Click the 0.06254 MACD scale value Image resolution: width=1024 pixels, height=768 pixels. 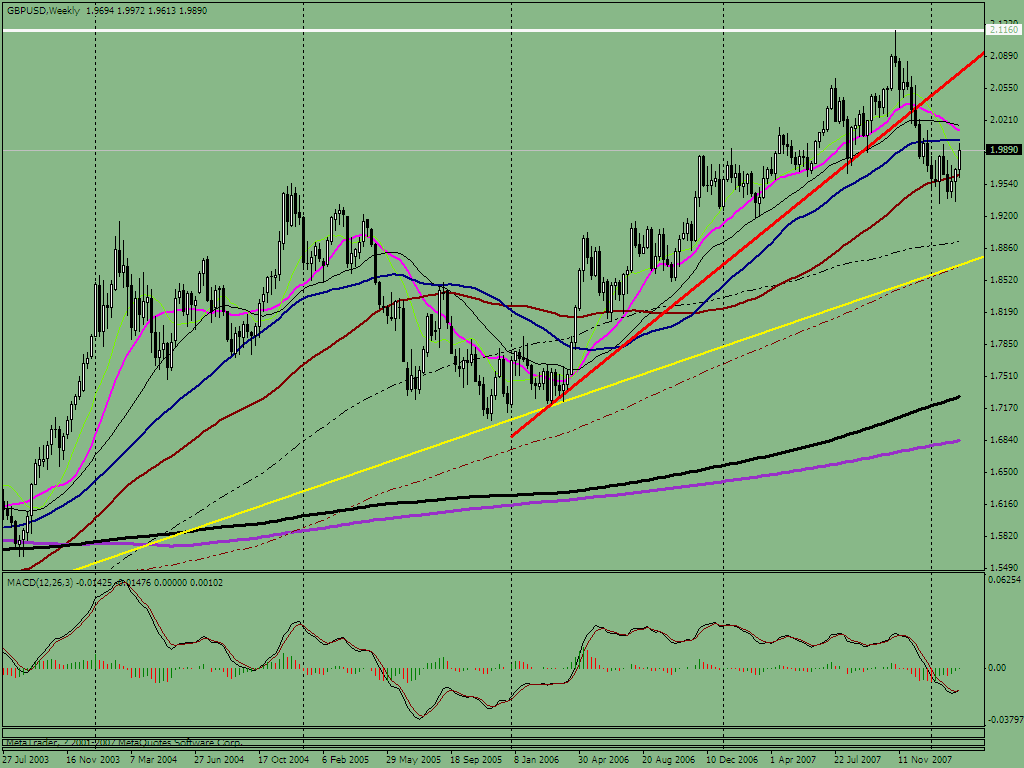[x=1004, y=580]
